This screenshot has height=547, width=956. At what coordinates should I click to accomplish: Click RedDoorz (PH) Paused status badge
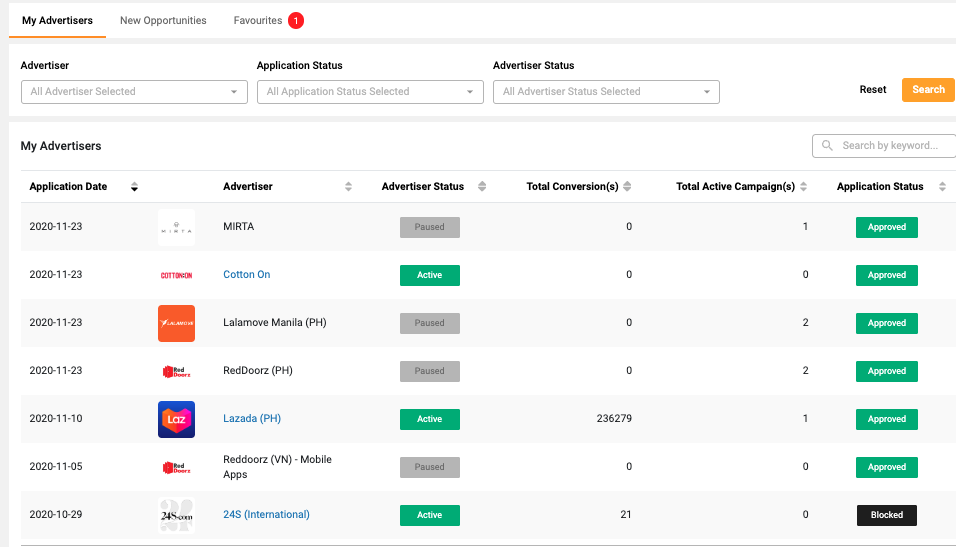430,371
